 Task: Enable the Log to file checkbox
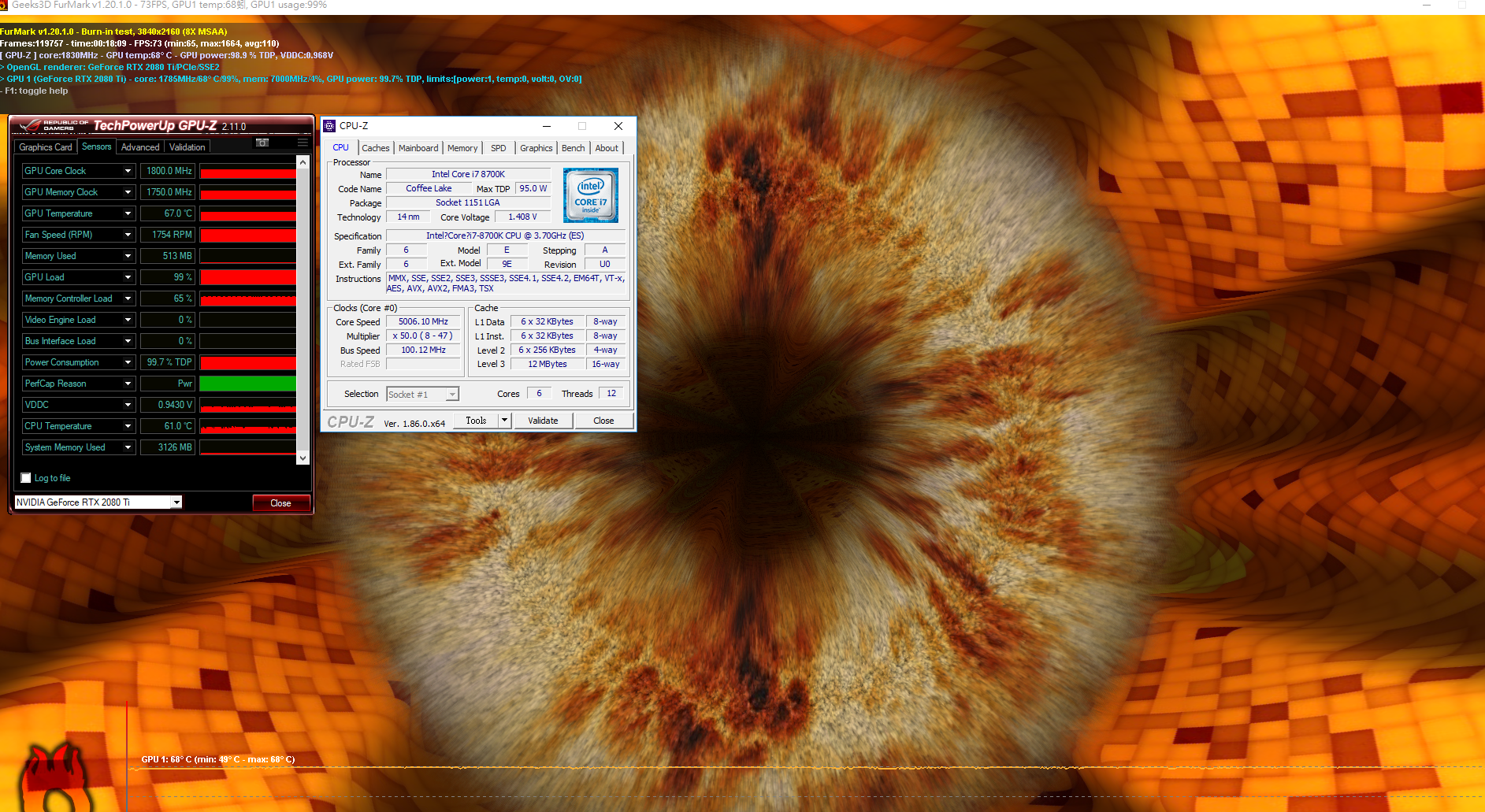point(26,478)
